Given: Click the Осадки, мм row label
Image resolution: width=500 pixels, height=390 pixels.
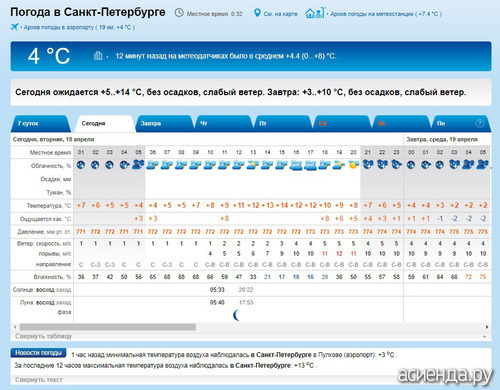Looking at the screenshot, I should click(56, 179).
